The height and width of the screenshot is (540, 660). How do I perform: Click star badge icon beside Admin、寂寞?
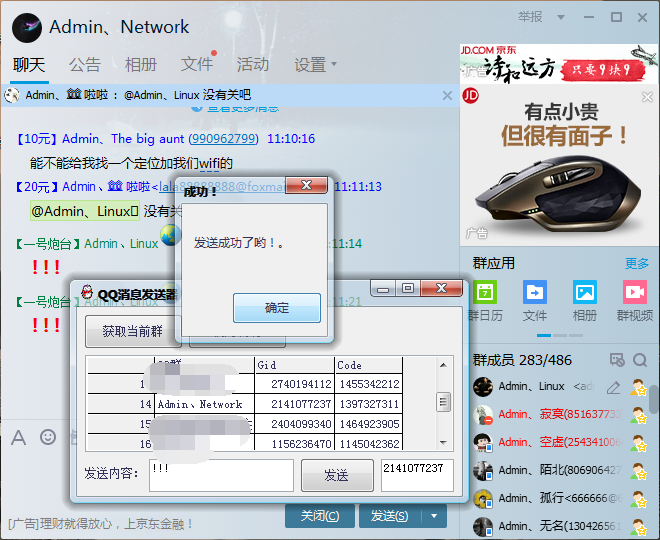[x=638, y=415]
